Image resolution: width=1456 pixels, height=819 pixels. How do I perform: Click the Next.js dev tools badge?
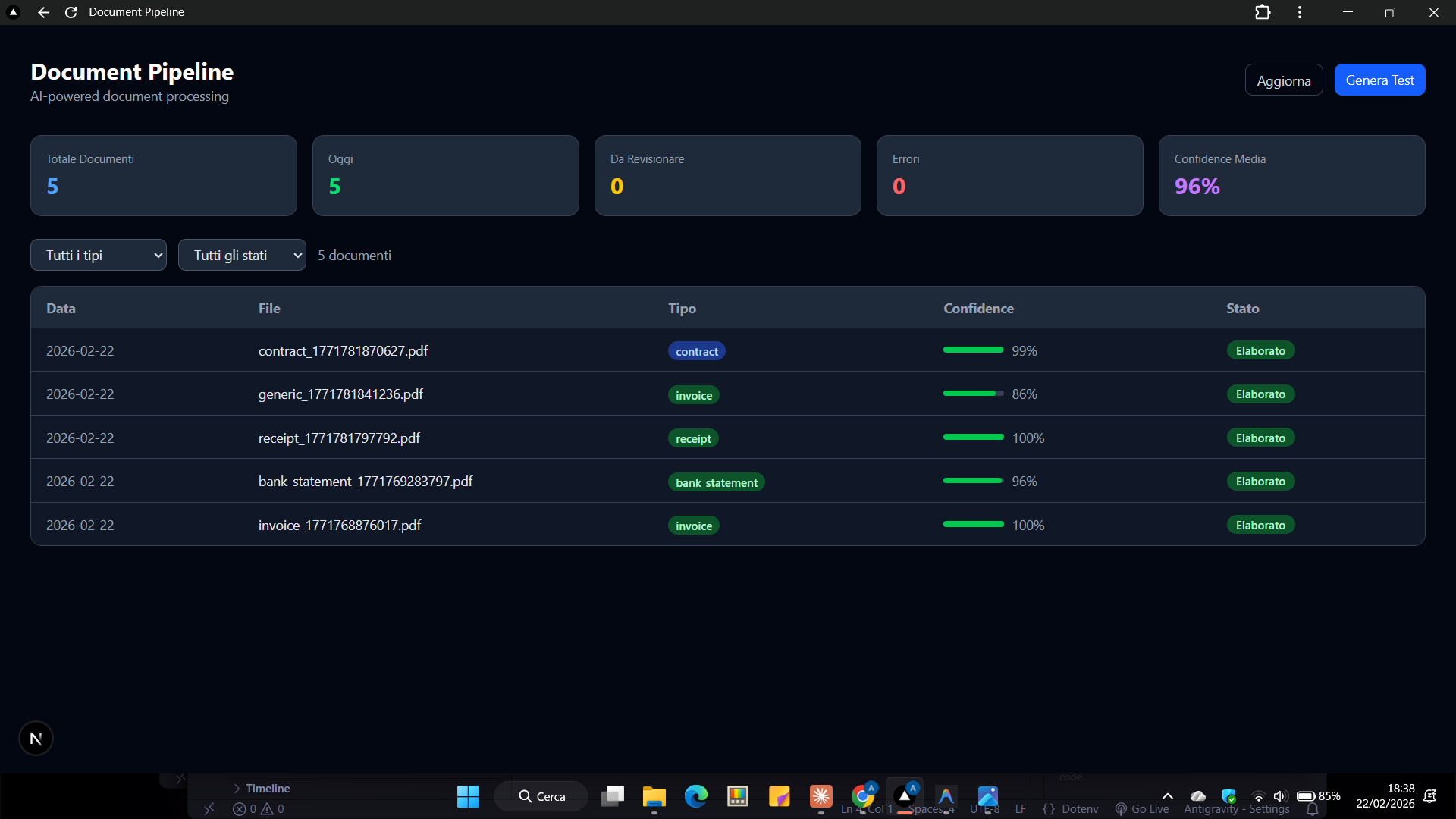(36, 739)
